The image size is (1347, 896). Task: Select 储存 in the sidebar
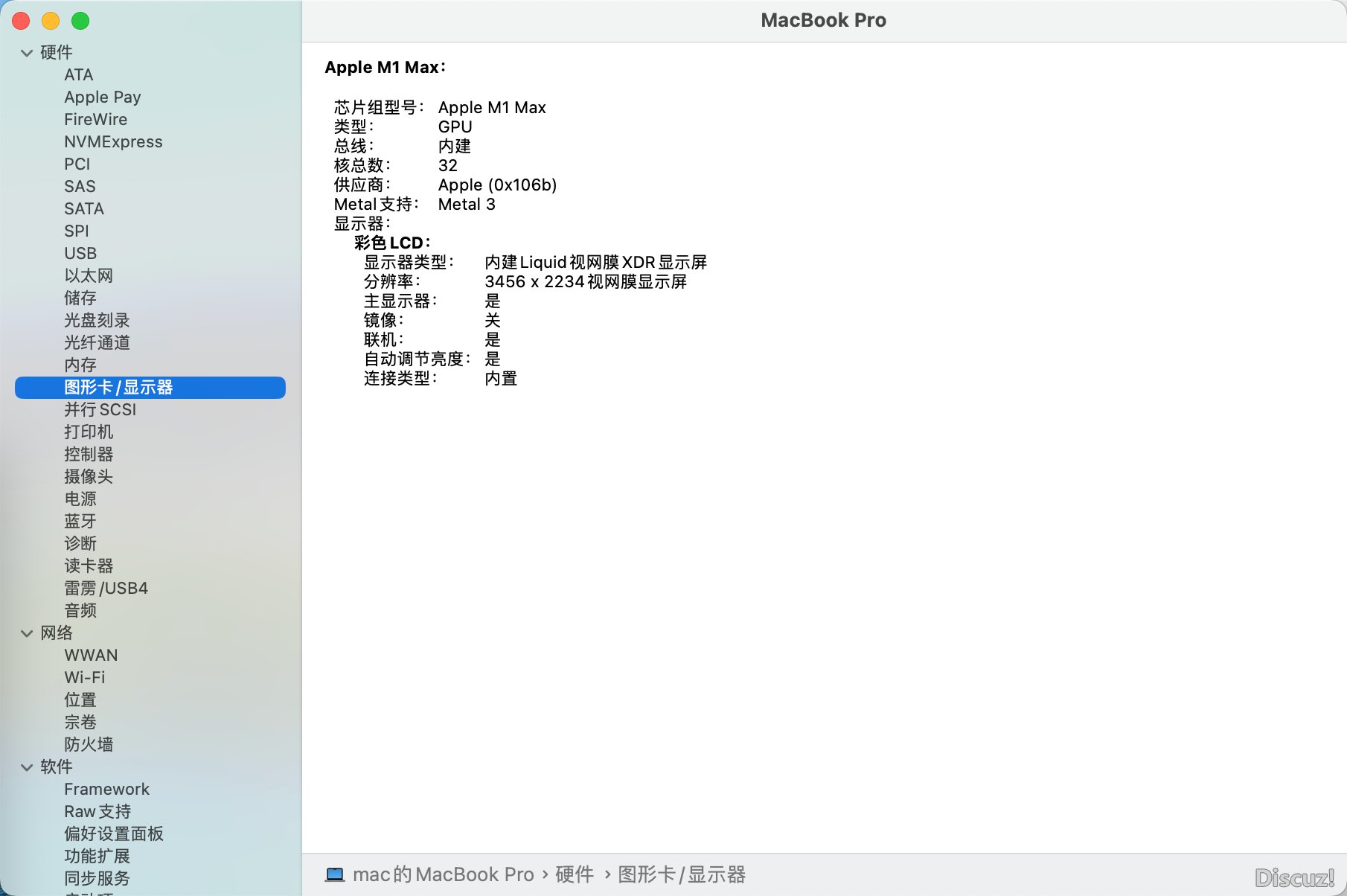(80, 298)
